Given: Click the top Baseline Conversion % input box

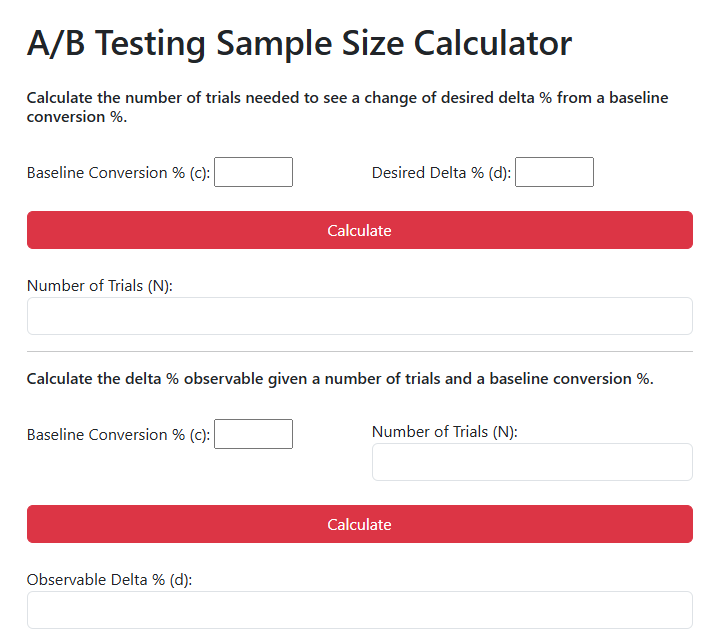Looking at the screenshot, I should pyautogui.click(x=253, y=172).
